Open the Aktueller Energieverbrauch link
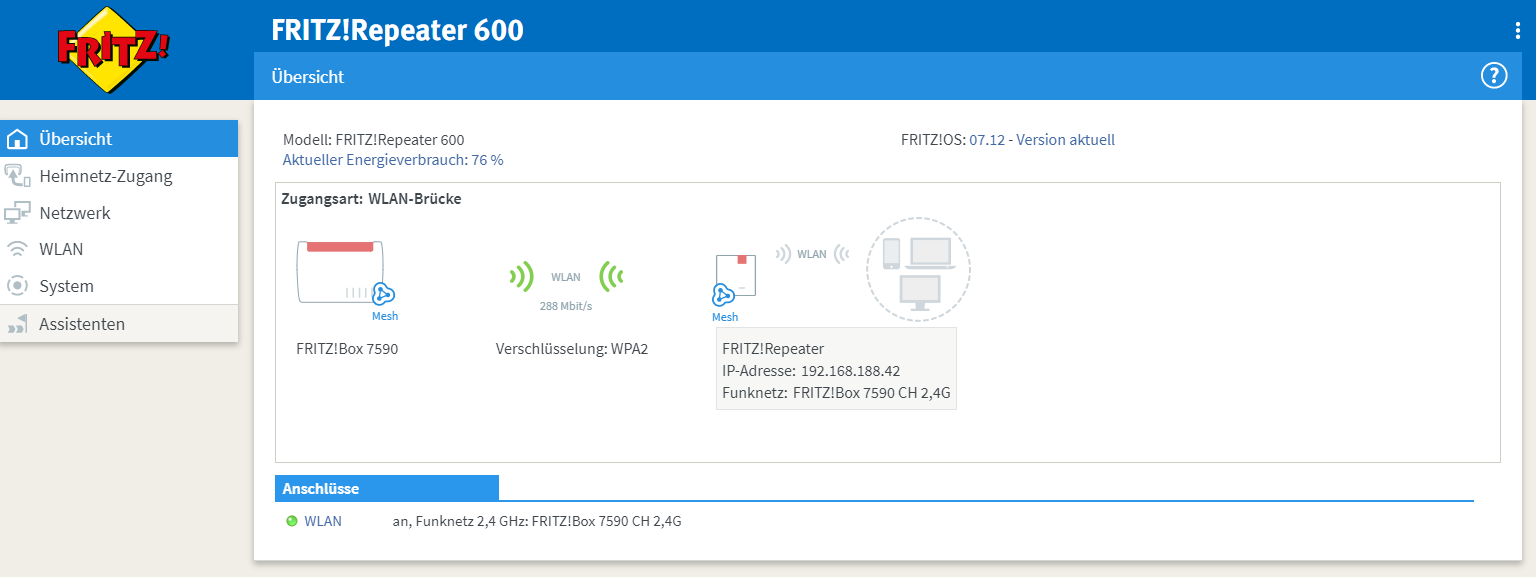 [393, 159]
